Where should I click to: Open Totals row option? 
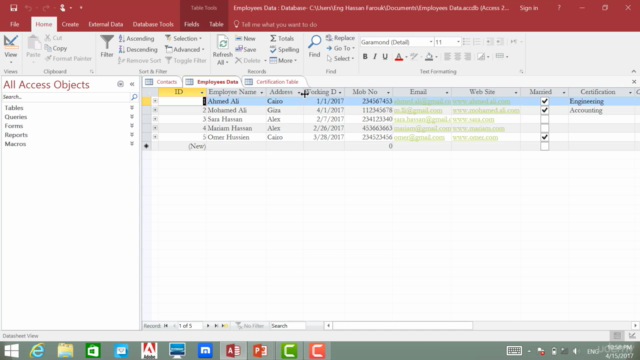(x=282, y=38)
